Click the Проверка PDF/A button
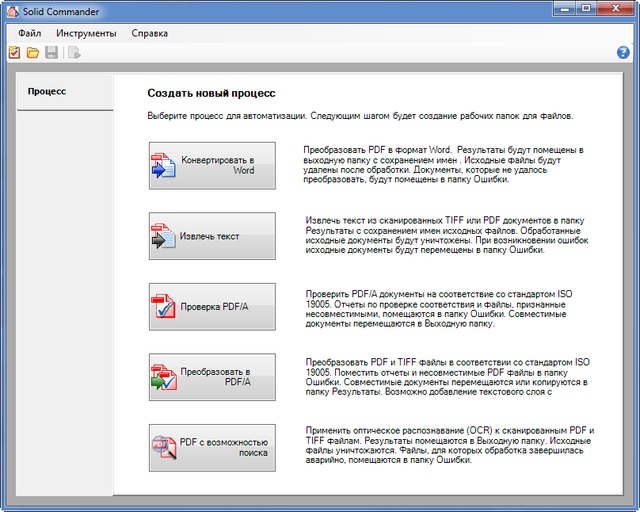Viewport: 640px width, 512px height. coord(212,307)
